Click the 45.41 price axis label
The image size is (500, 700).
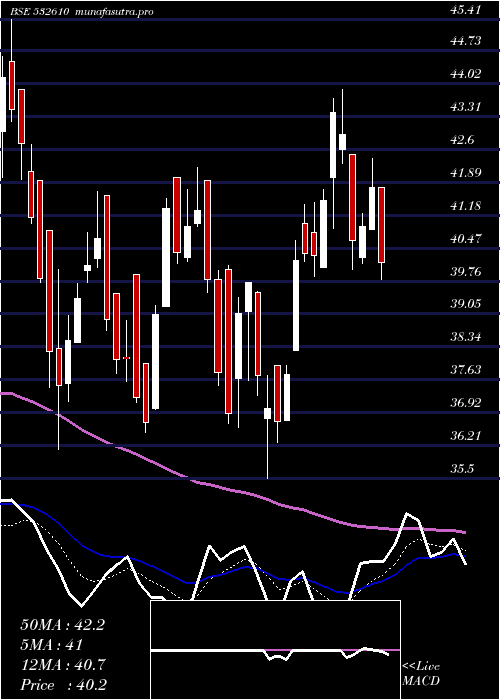466,9
